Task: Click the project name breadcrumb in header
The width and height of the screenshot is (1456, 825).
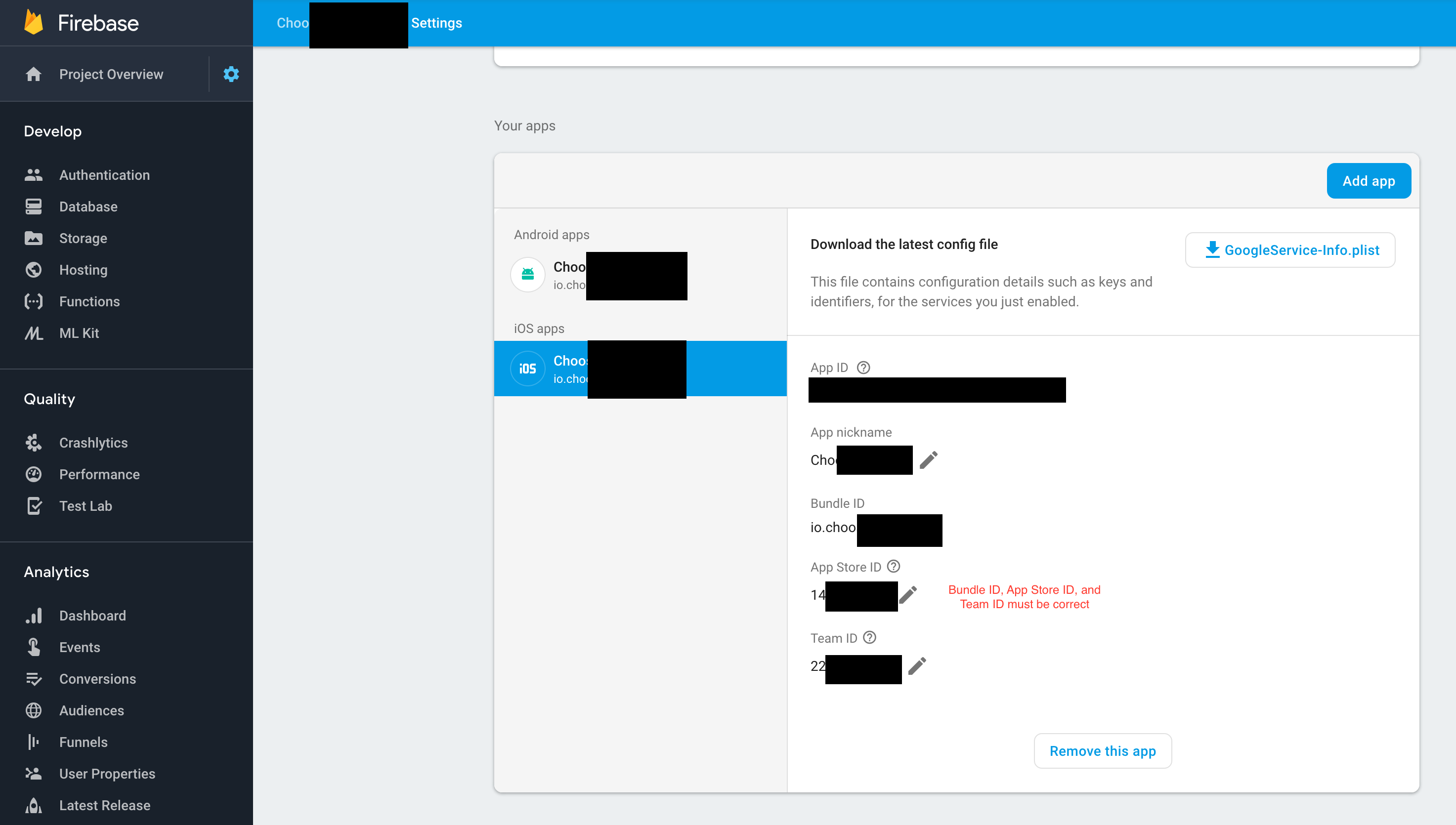Action: (x=293, y=23)
